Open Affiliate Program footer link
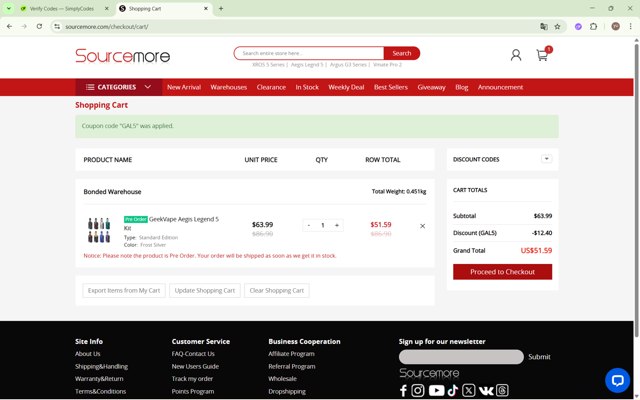 [x=291, y=354]
